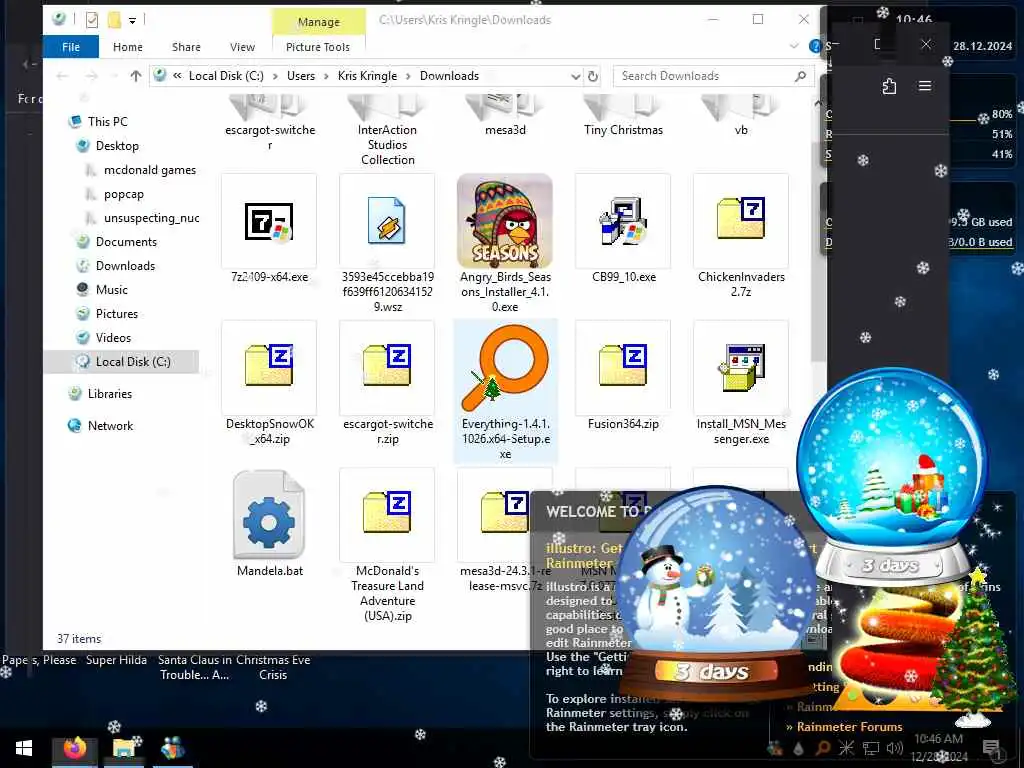1024x768 pixels.
Task: Select Pictures in navigation pane
Action: tap(117, 313)
